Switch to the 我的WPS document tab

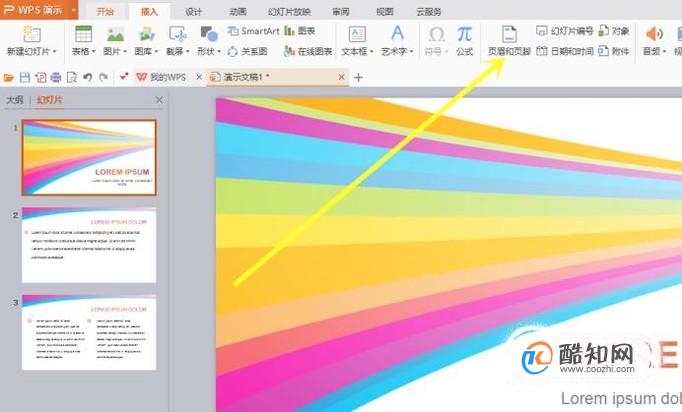point(161,77)
